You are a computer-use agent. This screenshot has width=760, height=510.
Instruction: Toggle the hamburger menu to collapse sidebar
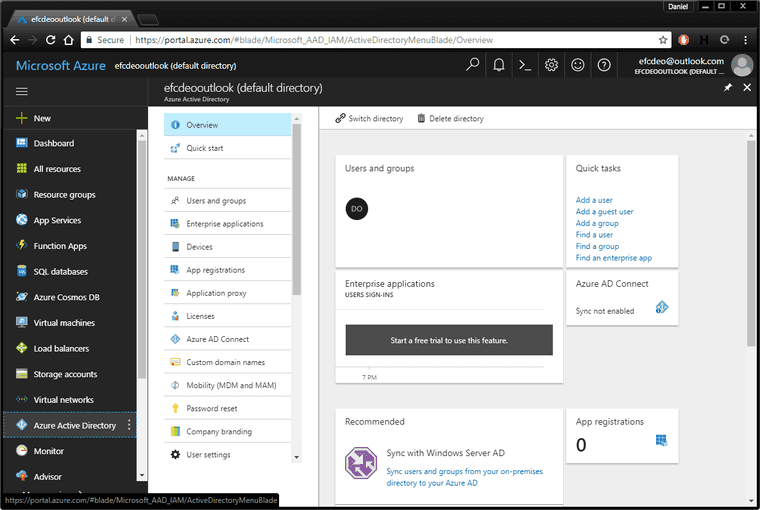[x=22, y=91]
